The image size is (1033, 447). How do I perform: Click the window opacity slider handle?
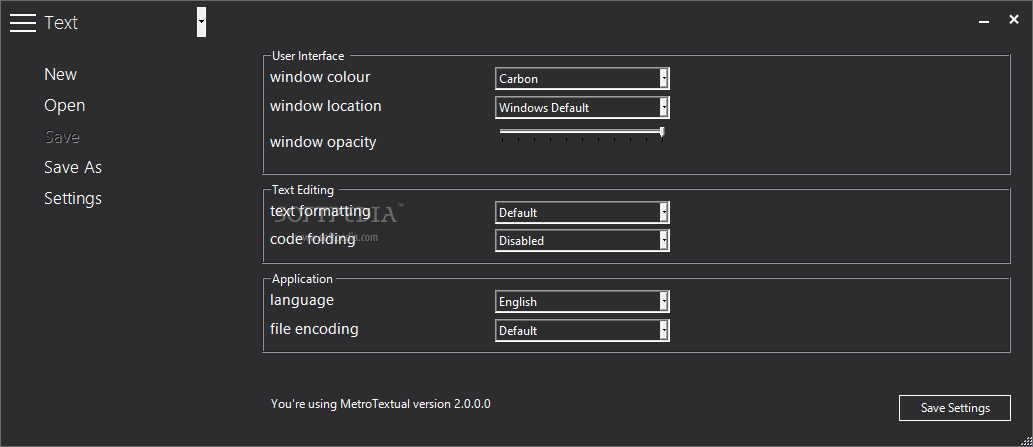tap(662, 132)
